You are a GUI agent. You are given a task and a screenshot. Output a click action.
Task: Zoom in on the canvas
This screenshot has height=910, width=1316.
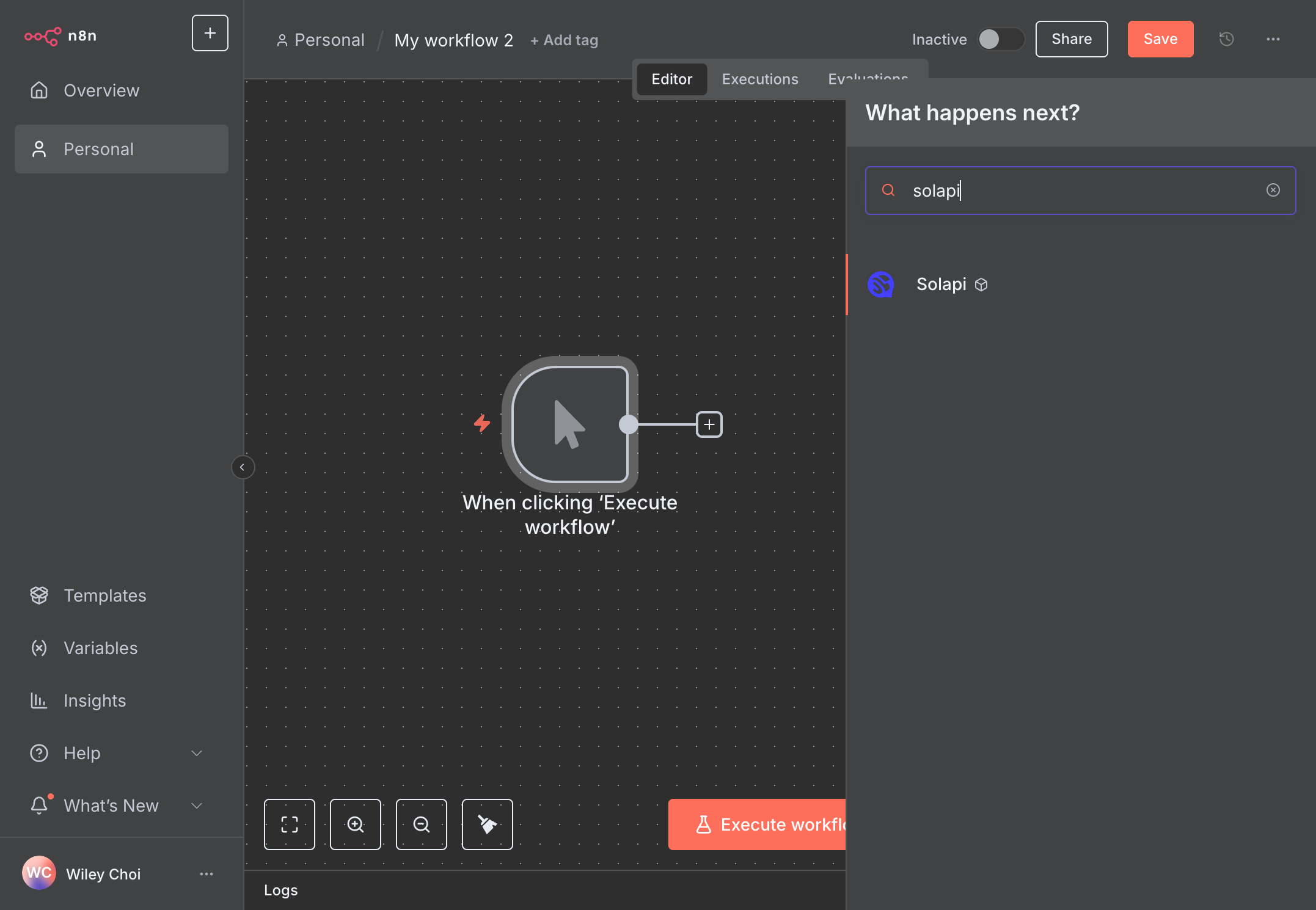[356, 824]
